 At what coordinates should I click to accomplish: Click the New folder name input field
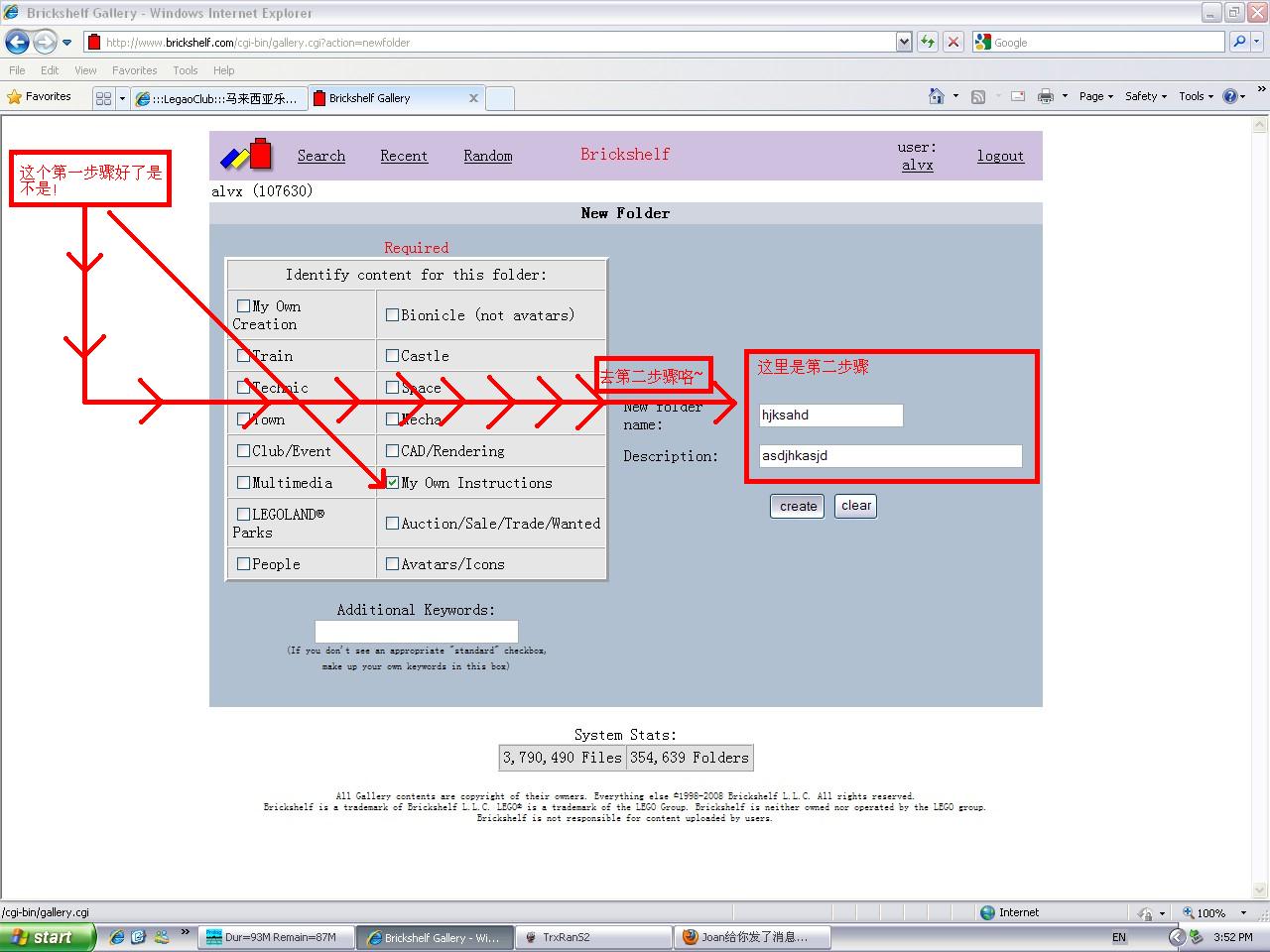(831, 416)
